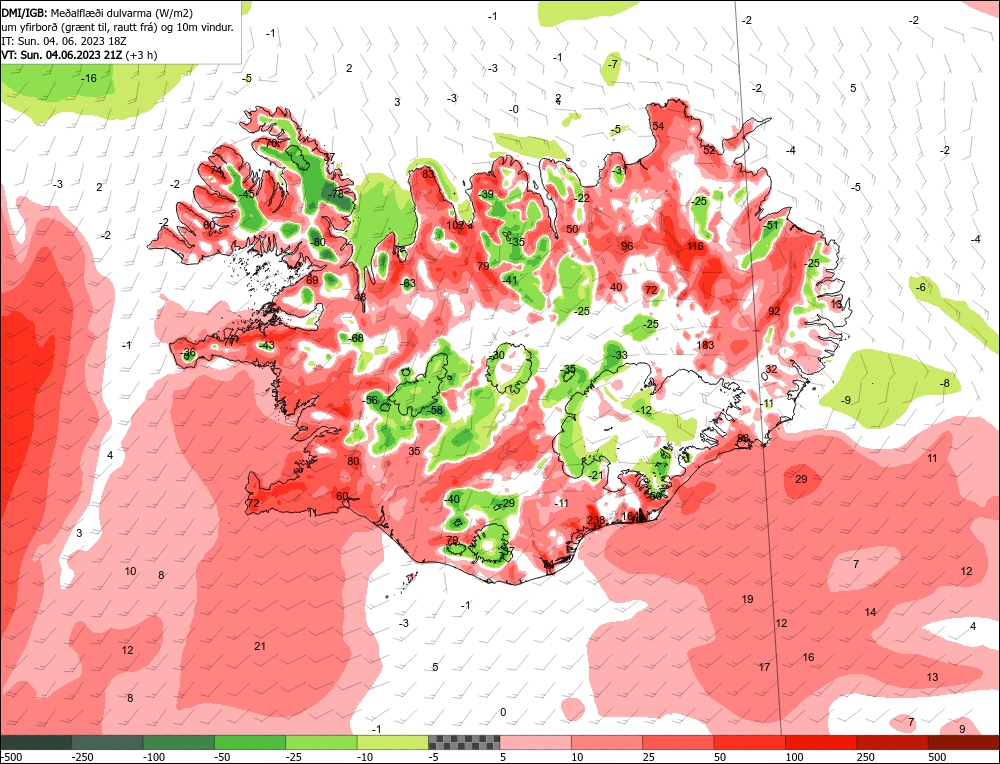Click the dark green -500 to -250 legend swatch
This screenshot has height=764, width=1000.
pyautogui.click(x=36, y=742)
